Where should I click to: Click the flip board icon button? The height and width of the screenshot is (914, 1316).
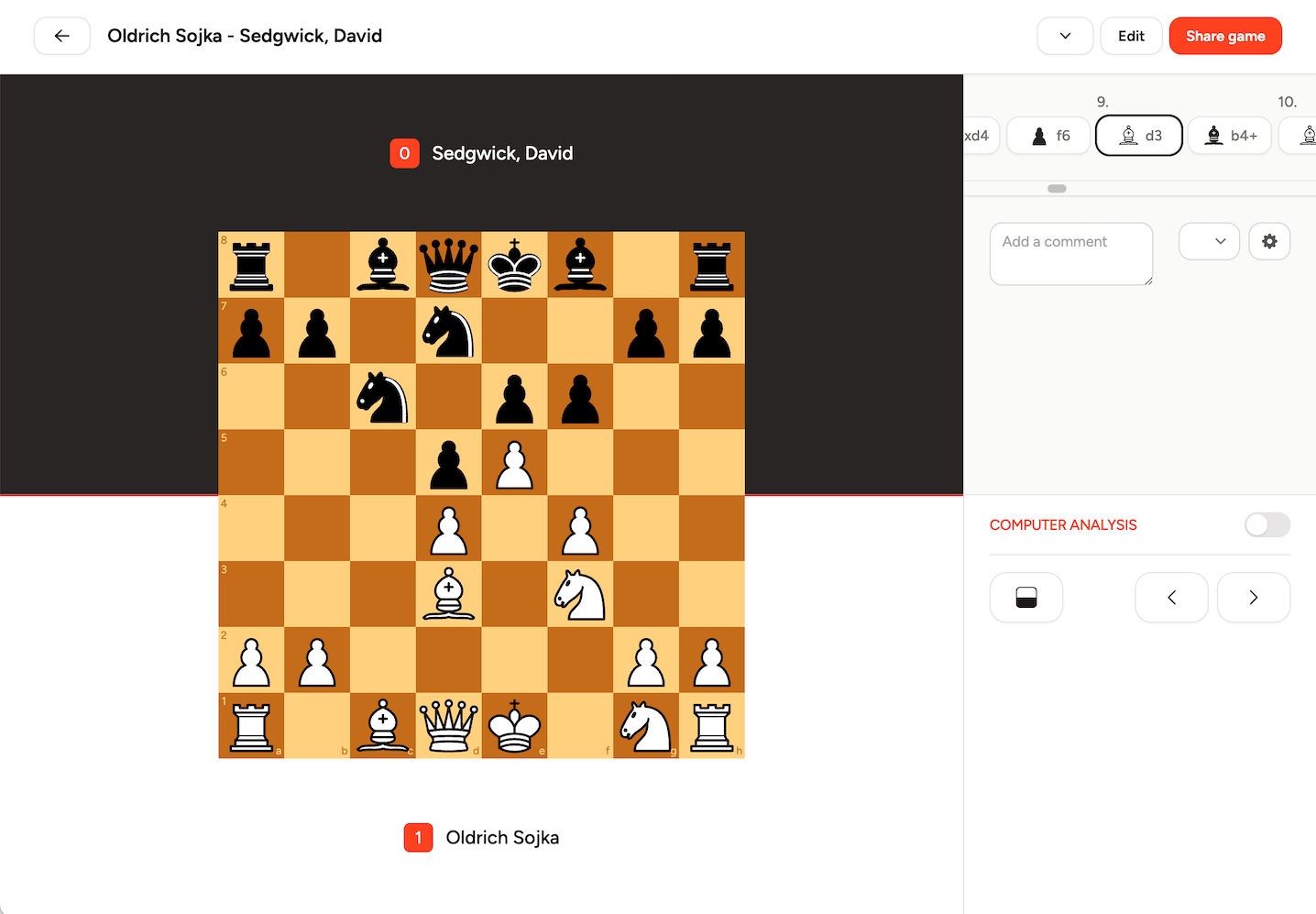[1026, 598]
